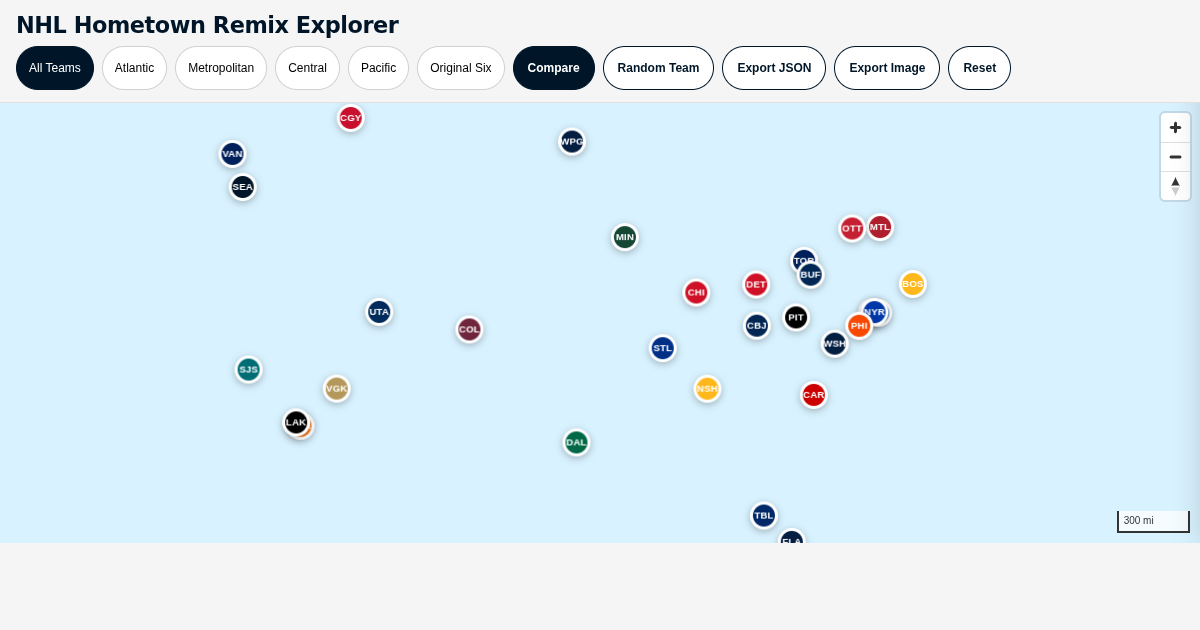Click the WSH Washington marker
Viewport: 1200px width, 630px height.
(x=834, y=344)
